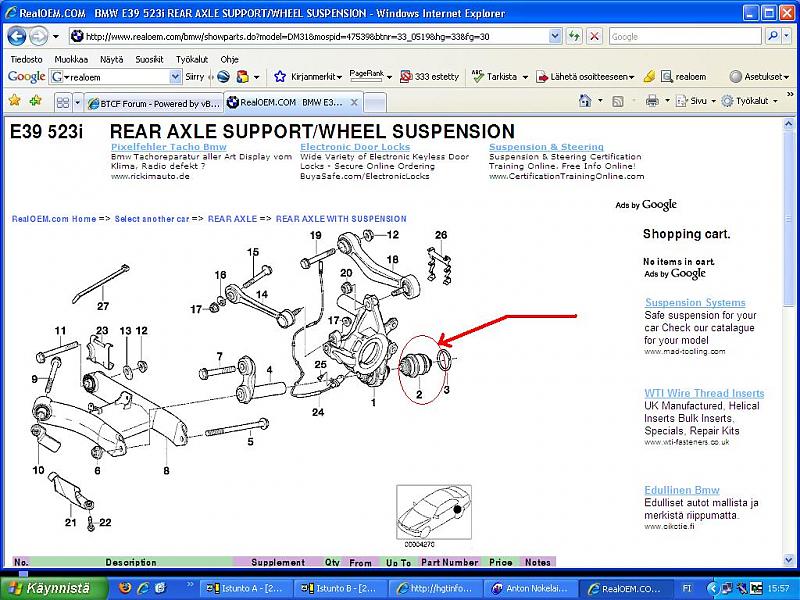Click the Stop loading red X icon
Image resolution: width=800 pixels, height=600 pixels.
(594, 36)
